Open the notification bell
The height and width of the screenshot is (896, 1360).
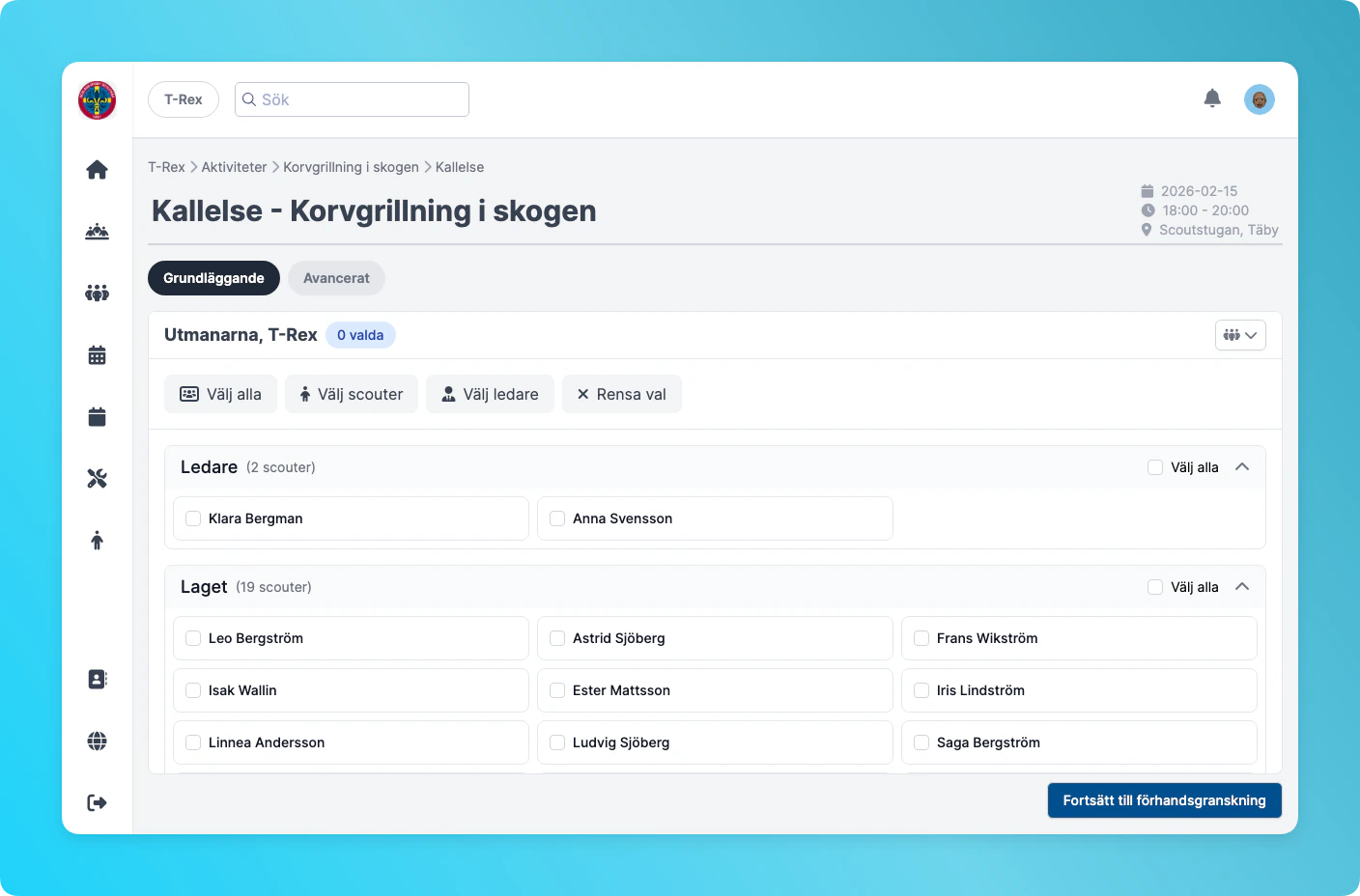click(x=1212, y=98)
